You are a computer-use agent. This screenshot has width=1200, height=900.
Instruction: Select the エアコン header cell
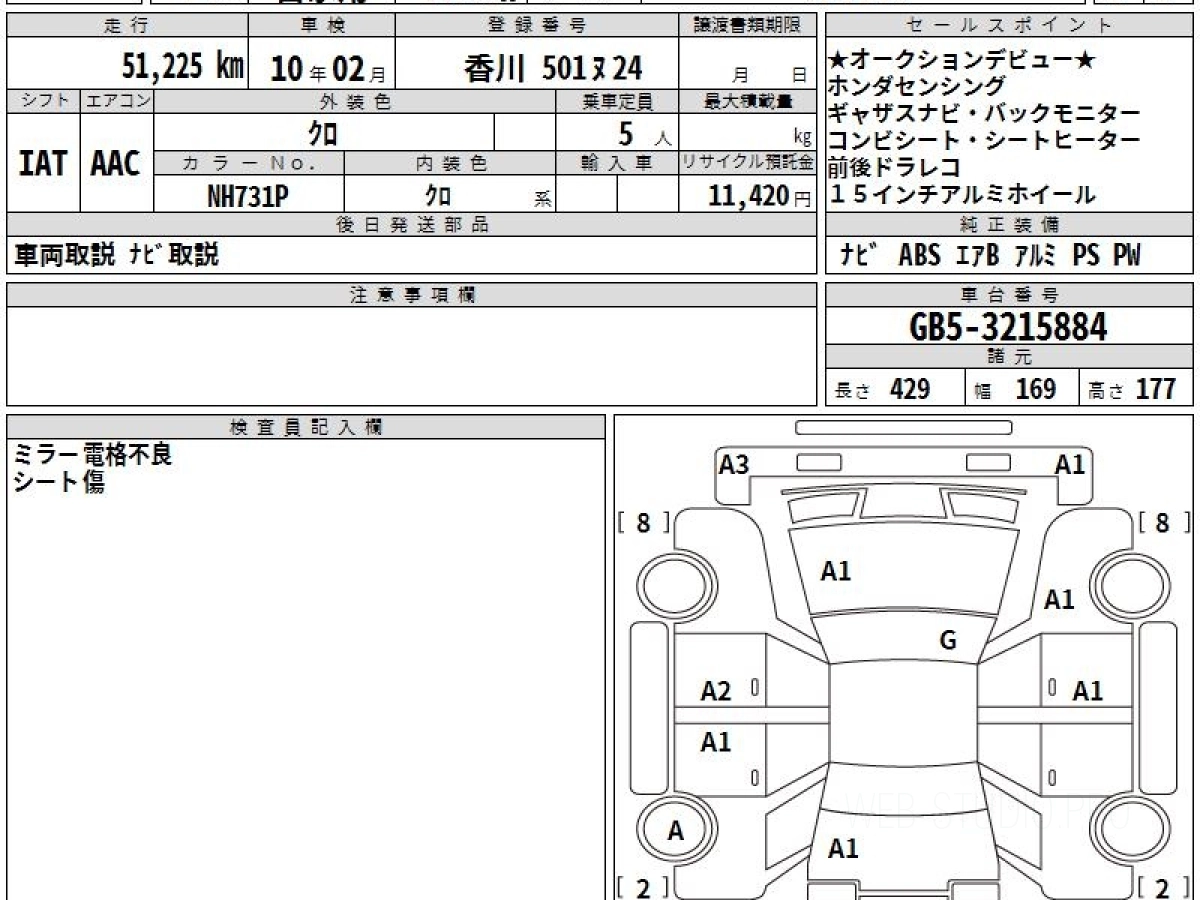tap(117, 101)
